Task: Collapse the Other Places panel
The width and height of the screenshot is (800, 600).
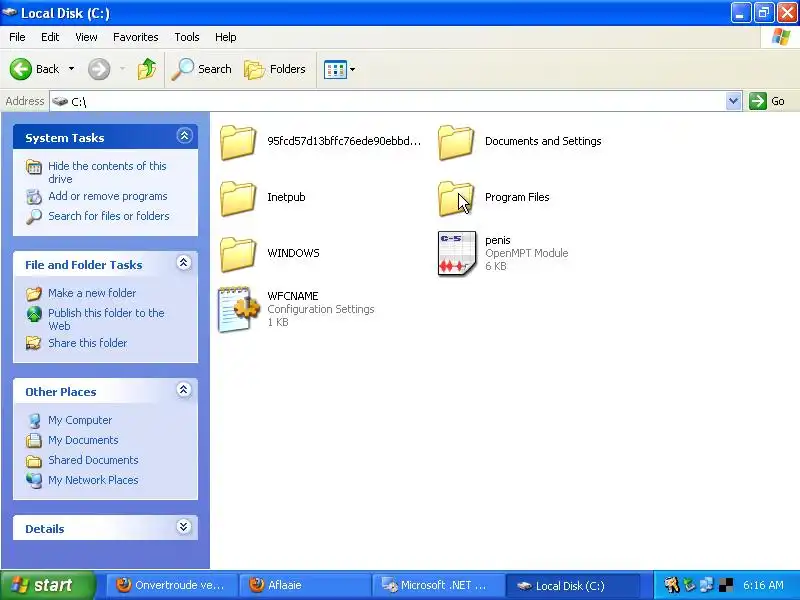Action: [x=184, y=390]
